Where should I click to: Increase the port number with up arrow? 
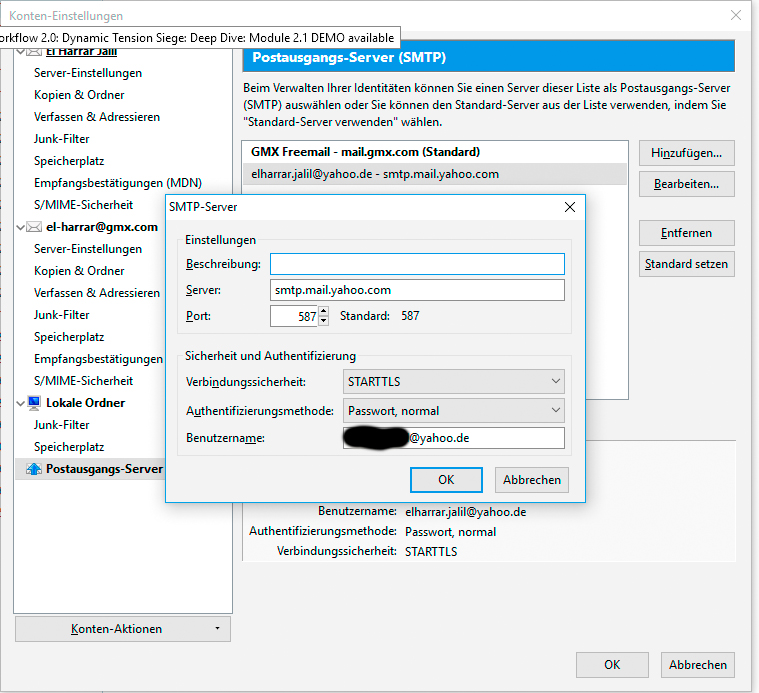[323, 311]
